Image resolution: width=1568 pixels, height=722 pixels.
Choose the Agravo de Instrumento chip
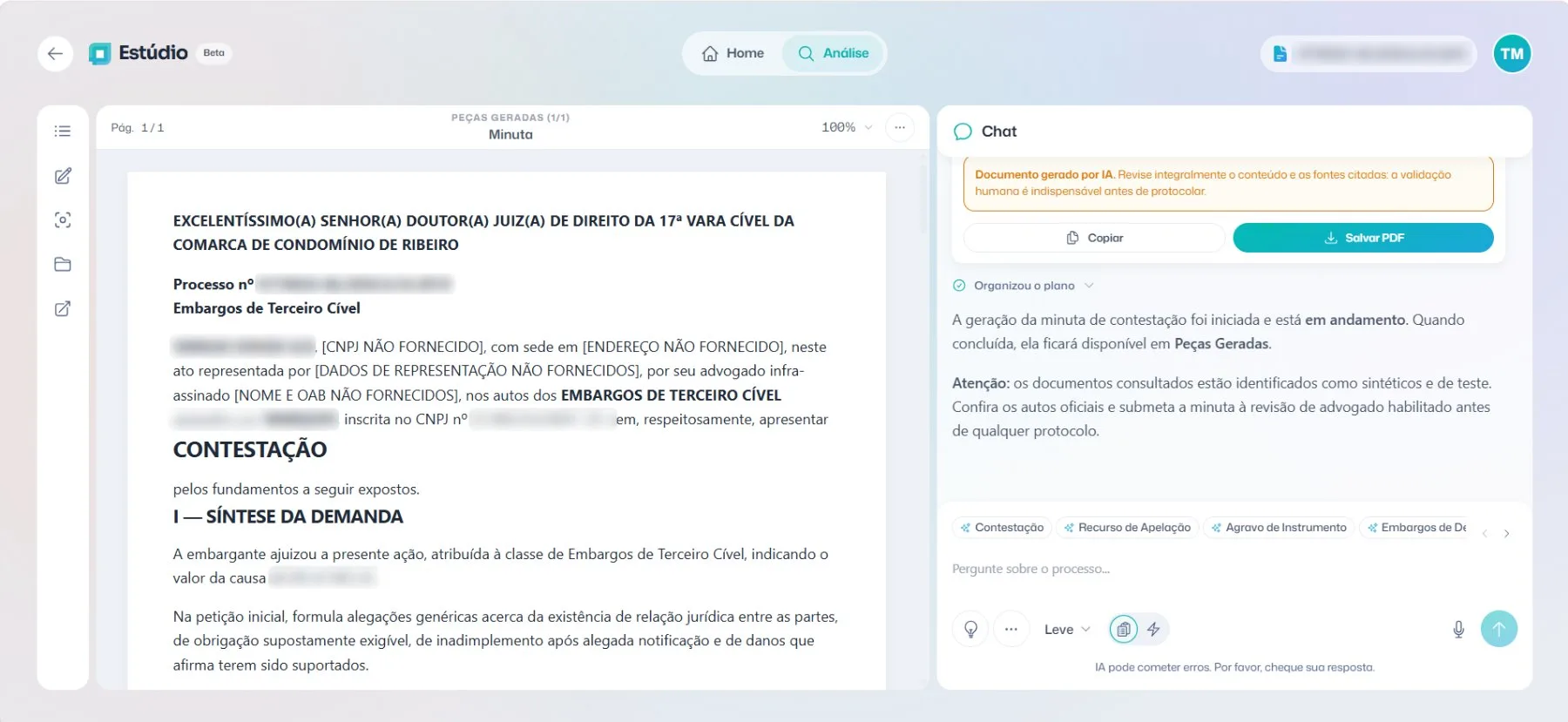click(1279, 528)
